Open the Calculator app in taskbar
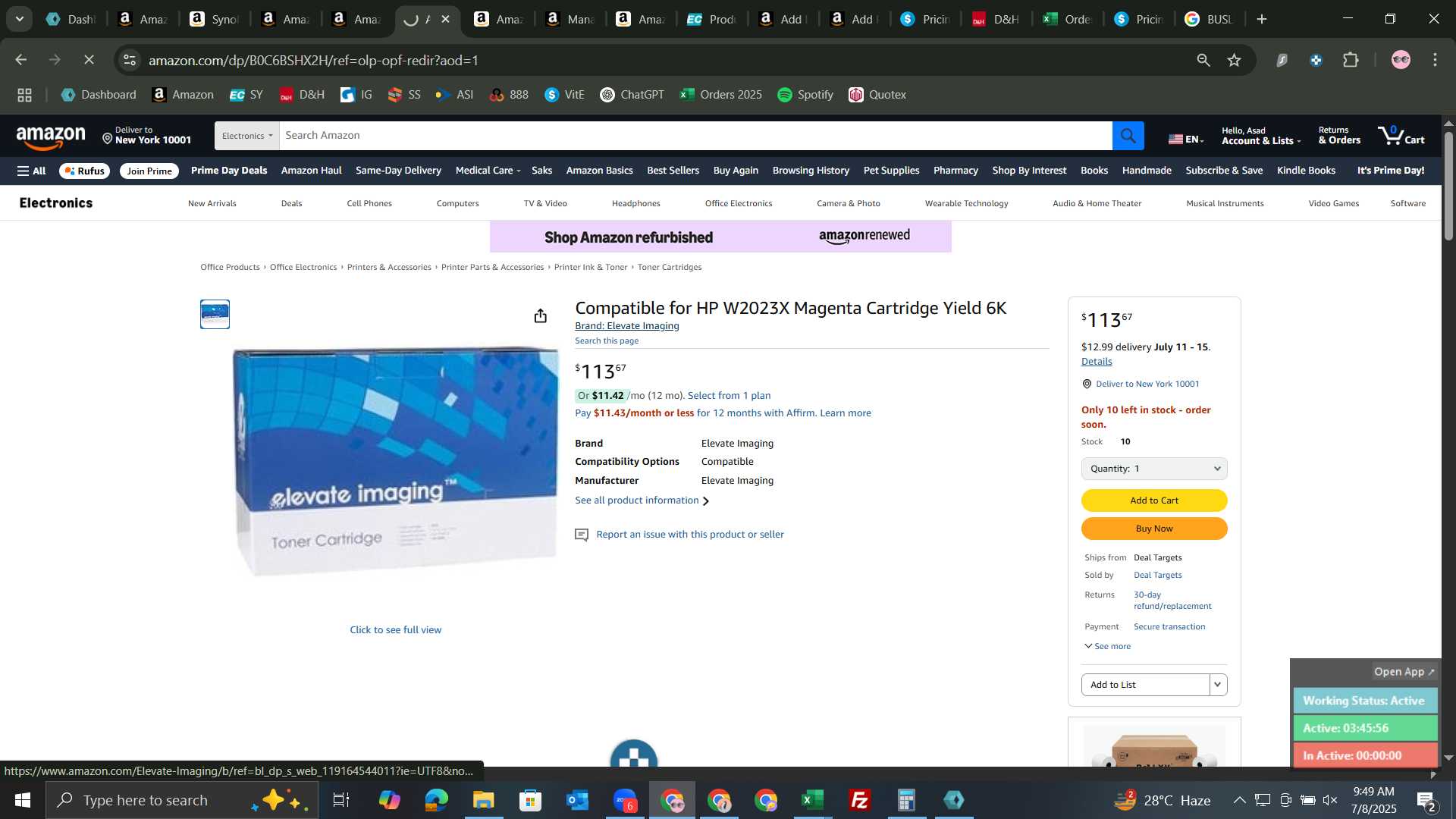 (x=906, y=800)
